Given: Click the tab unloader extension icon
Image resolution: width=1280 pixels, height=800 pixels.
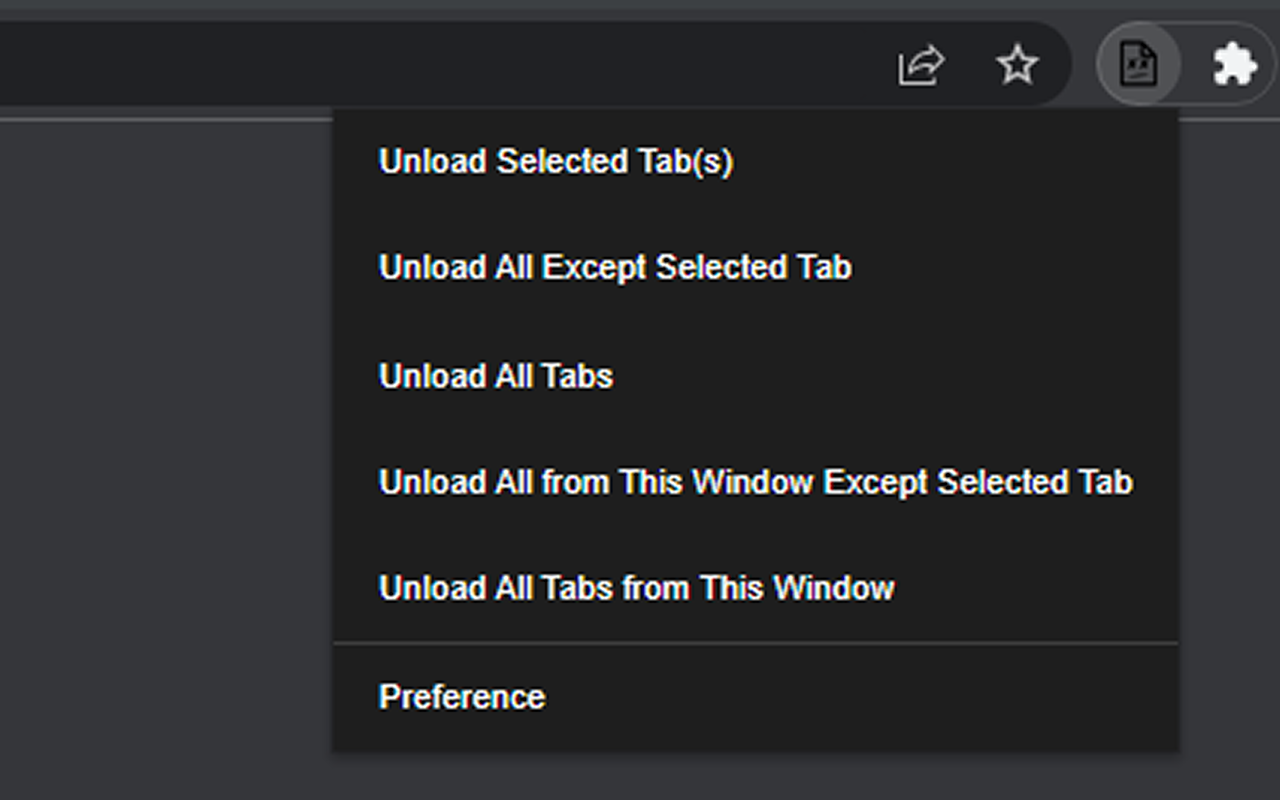Looking at the screenshot, I should (1138, 66).
